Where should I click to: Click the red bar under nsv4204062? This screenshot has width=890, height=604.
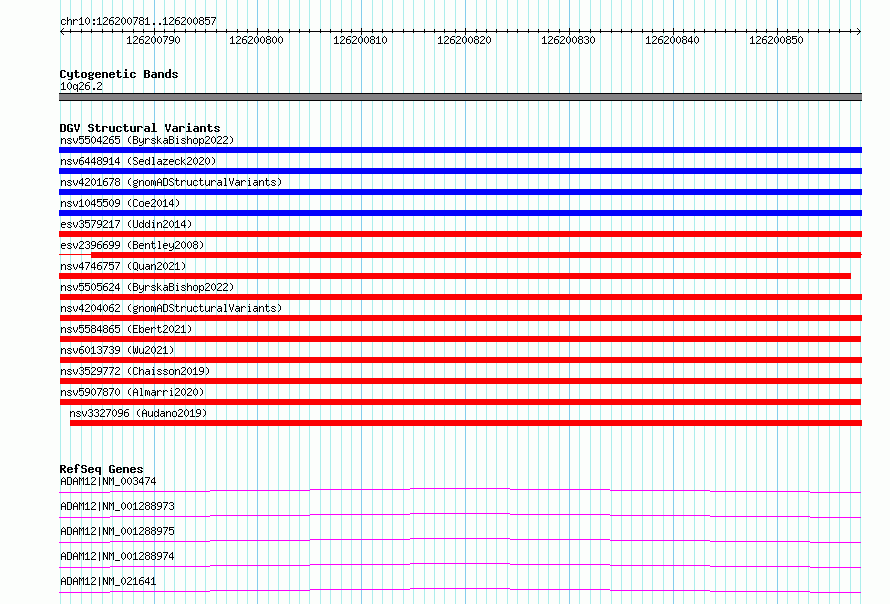(460, 318)
